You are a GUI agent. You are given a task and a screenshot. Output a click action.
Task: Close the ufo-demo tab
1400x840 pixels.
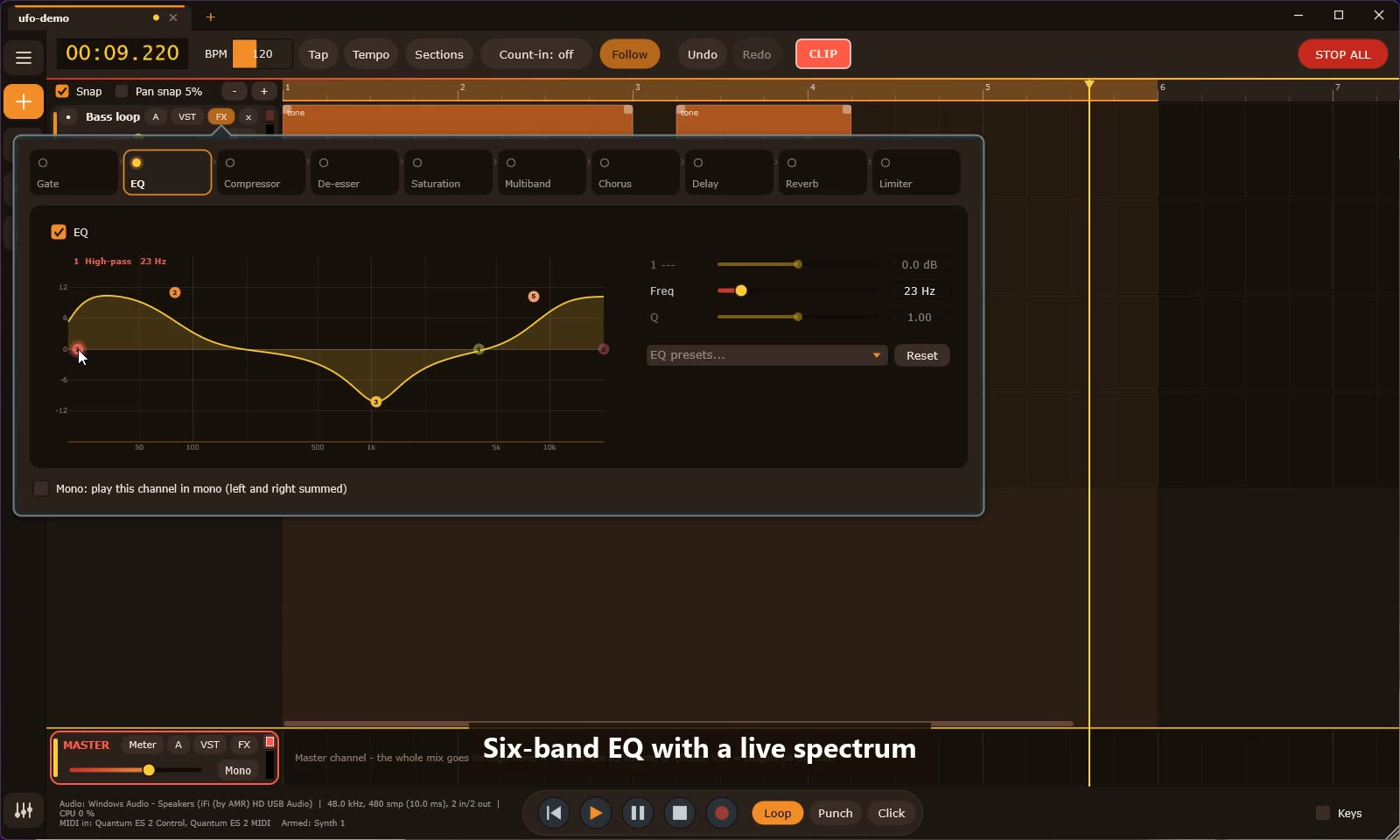[x=173, y=17]
